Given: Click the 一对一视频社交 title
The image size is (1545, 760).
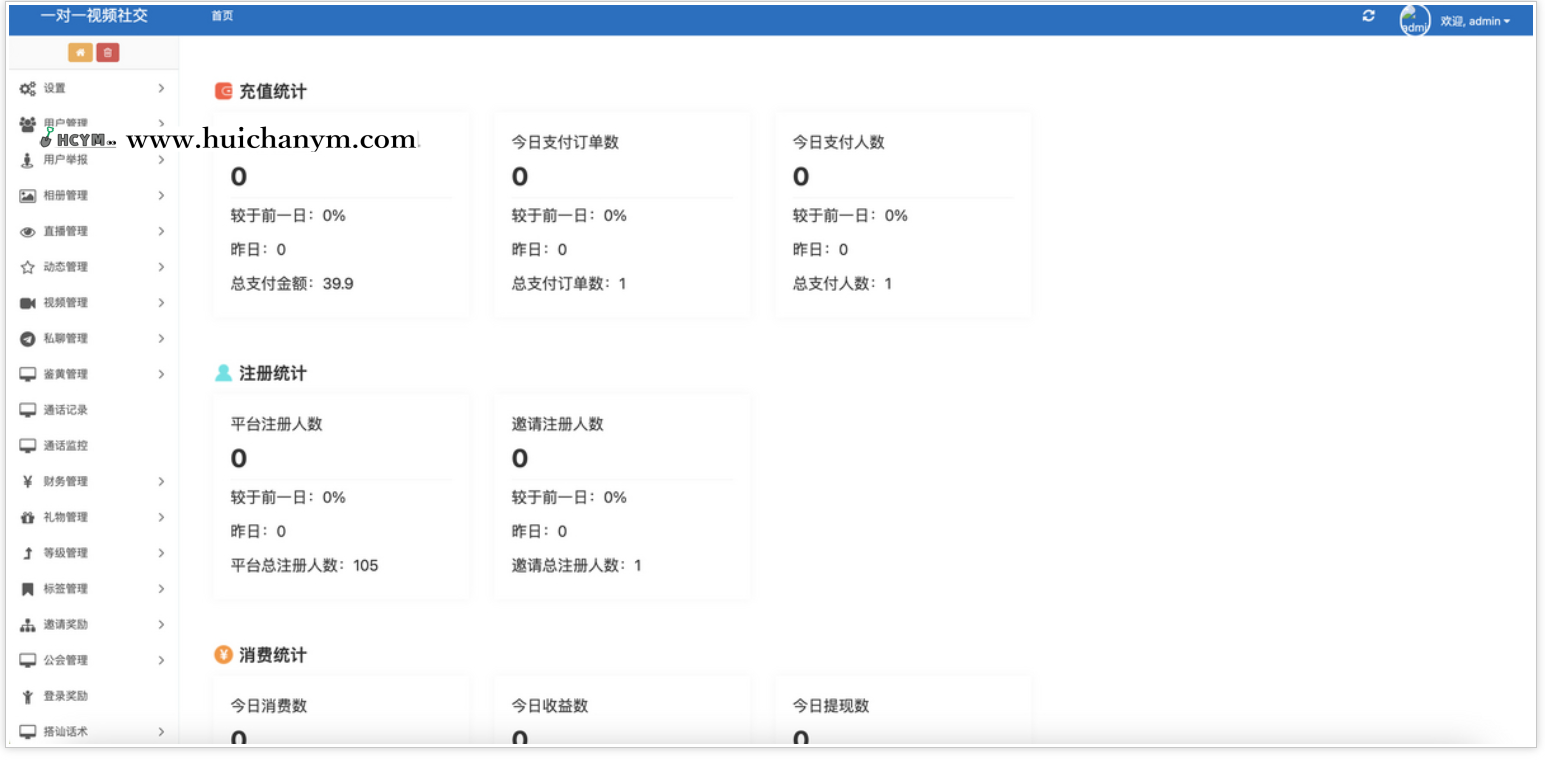Looking at the screenshot, I should pyautogui.click(x=92, y=16).
